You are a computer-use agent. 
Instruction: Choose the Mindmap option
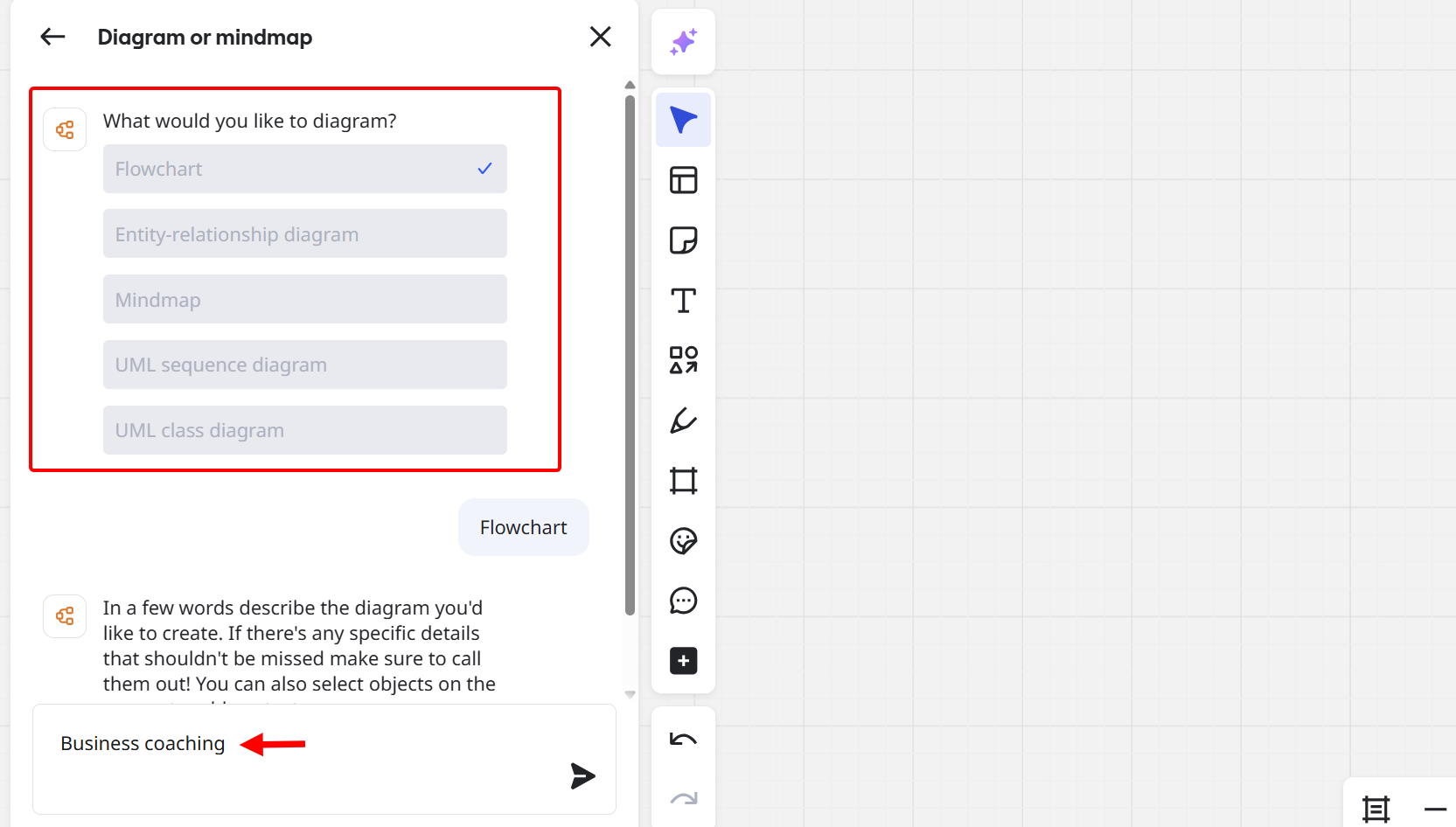click(x=304, y=299)
